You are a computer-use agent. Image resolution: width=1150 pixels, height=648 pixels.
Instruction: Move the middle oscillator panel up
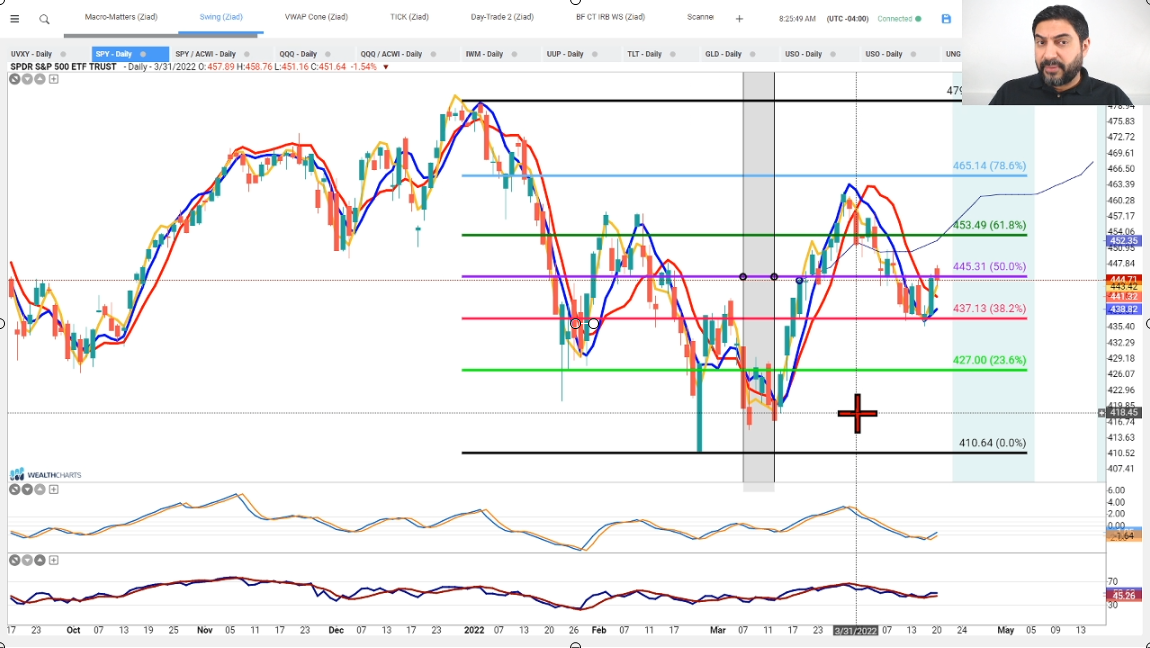[x=40, y=489]
